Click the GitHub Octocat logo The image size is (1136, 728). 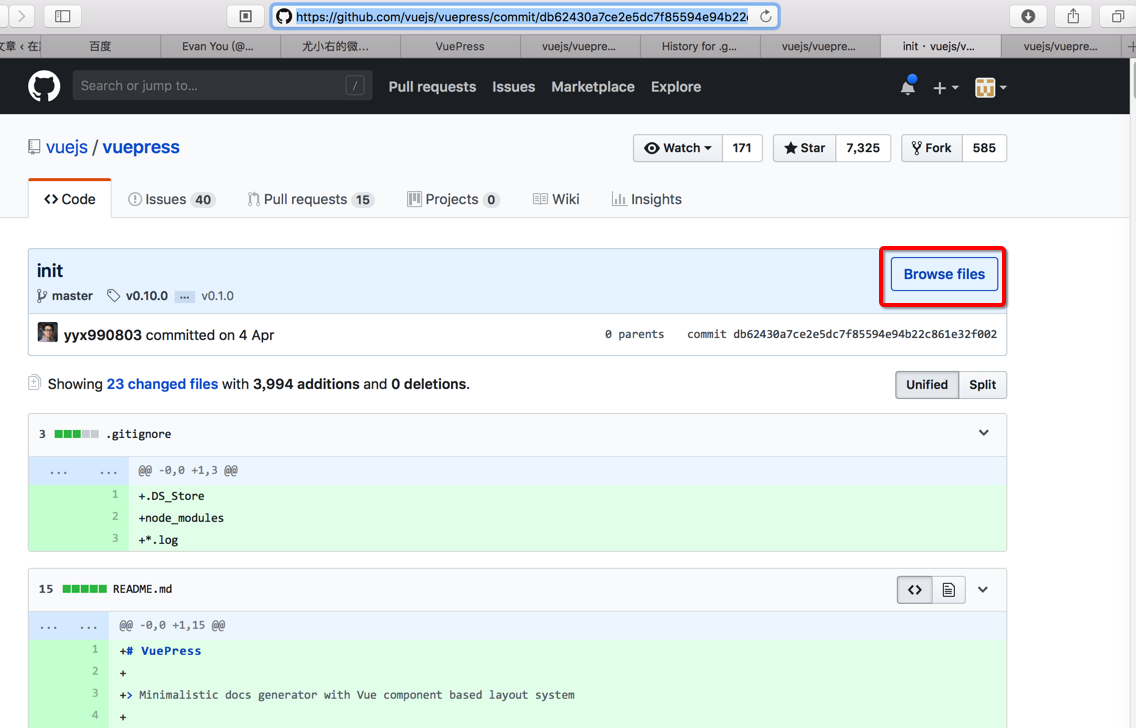click(44, 86)
